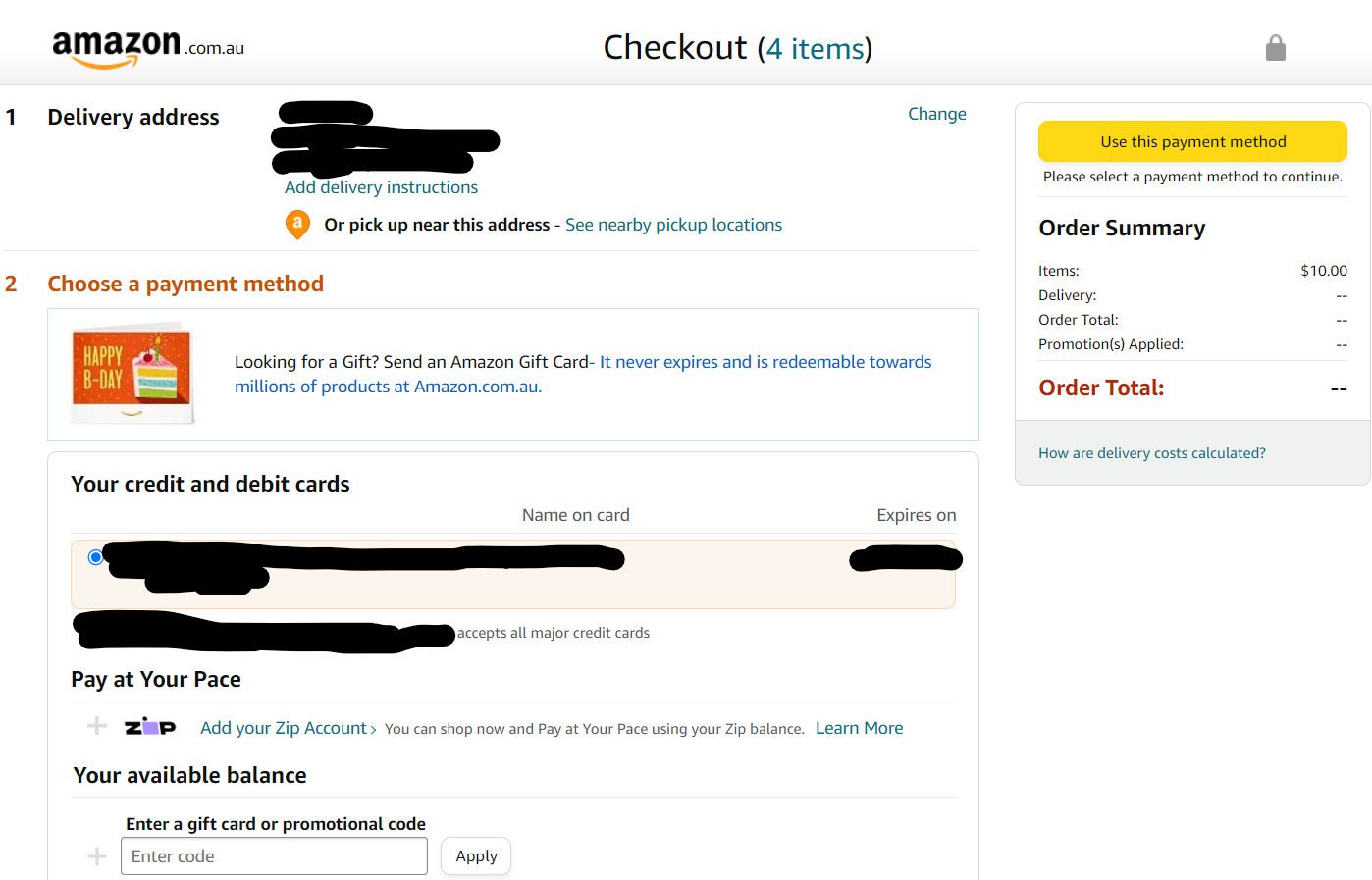Click the Zip logo icon

(150, 727)
